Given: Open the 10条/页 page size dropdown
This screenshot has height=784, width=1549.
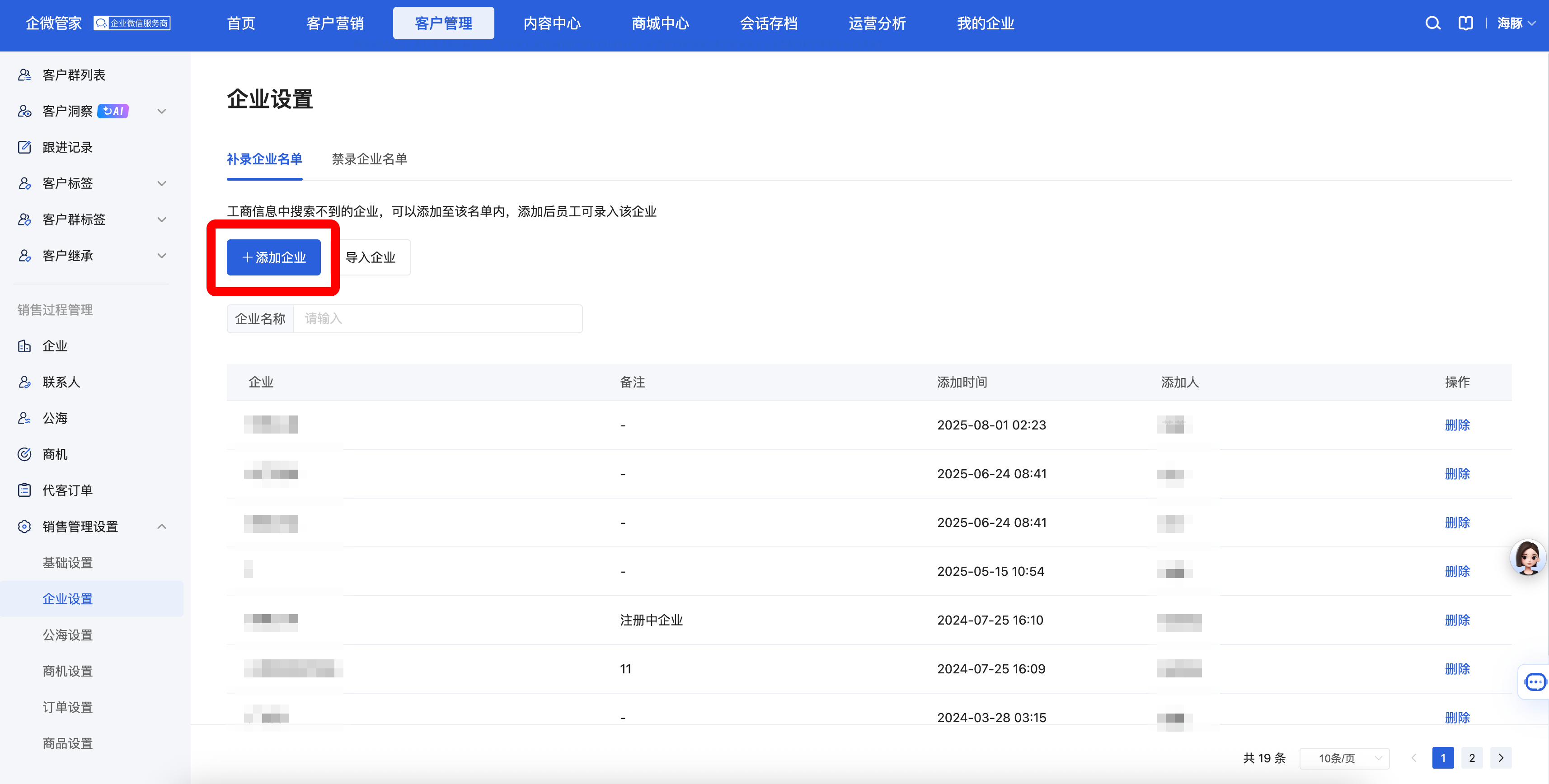Looking at the screenshot, I should [x=1345, y=758].
